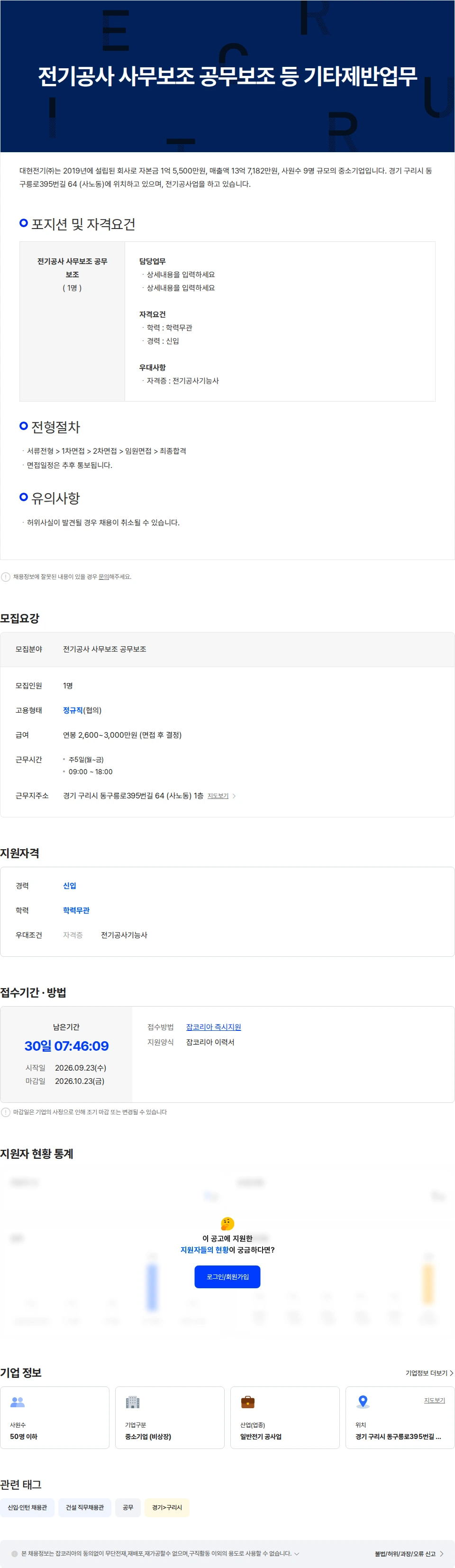
Task: Click the 산업(업종) briefcase icon
Action: point(247,1402)
